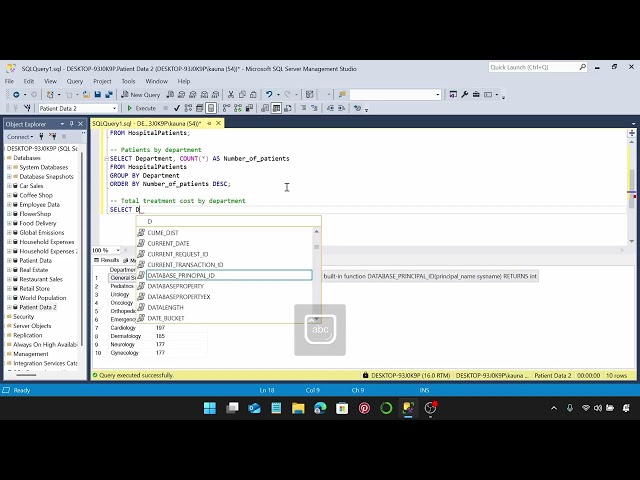Open the Undo history dropdown arrow

[278, 95]
